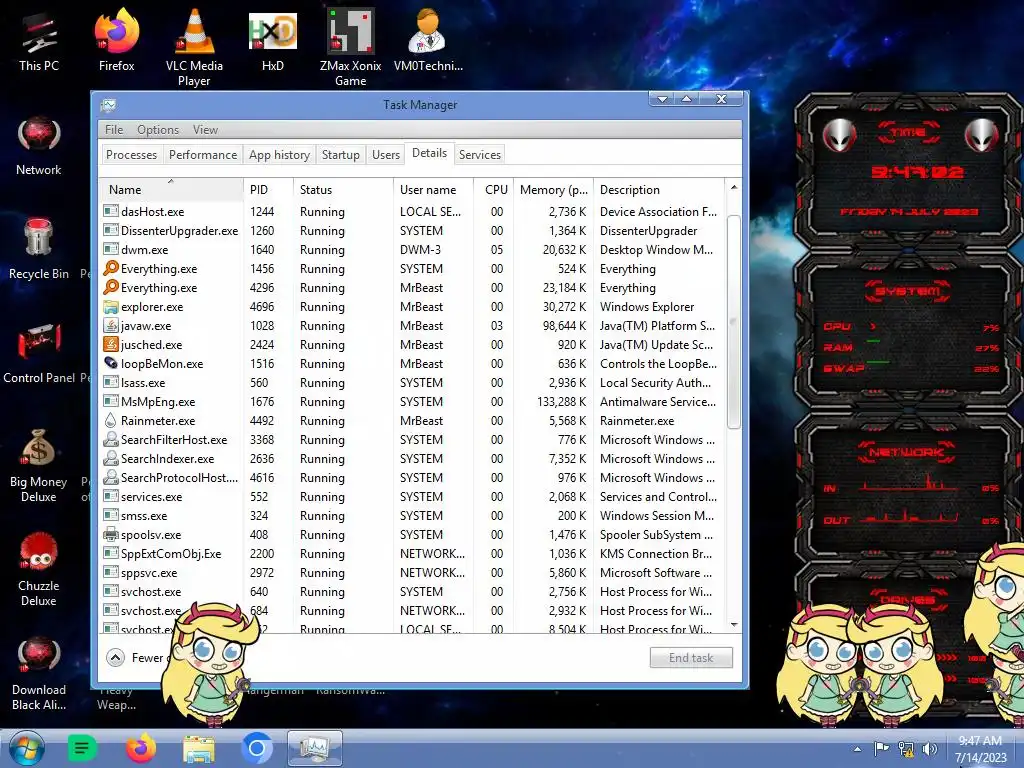
Task: Click the vertical scrollbar thumb of process list
Action: 733,321
